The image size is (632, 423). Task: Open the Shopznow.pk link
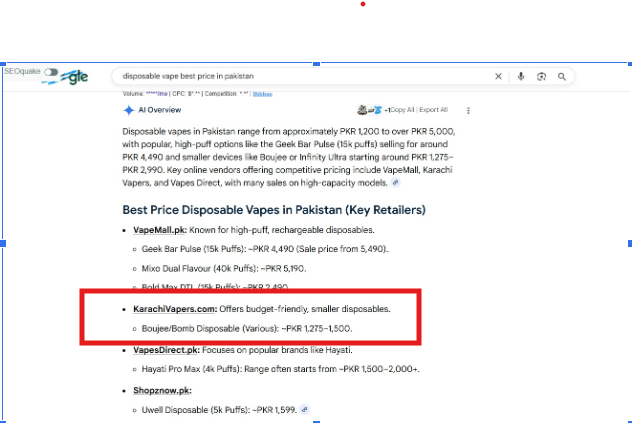[x=161, y=390]
